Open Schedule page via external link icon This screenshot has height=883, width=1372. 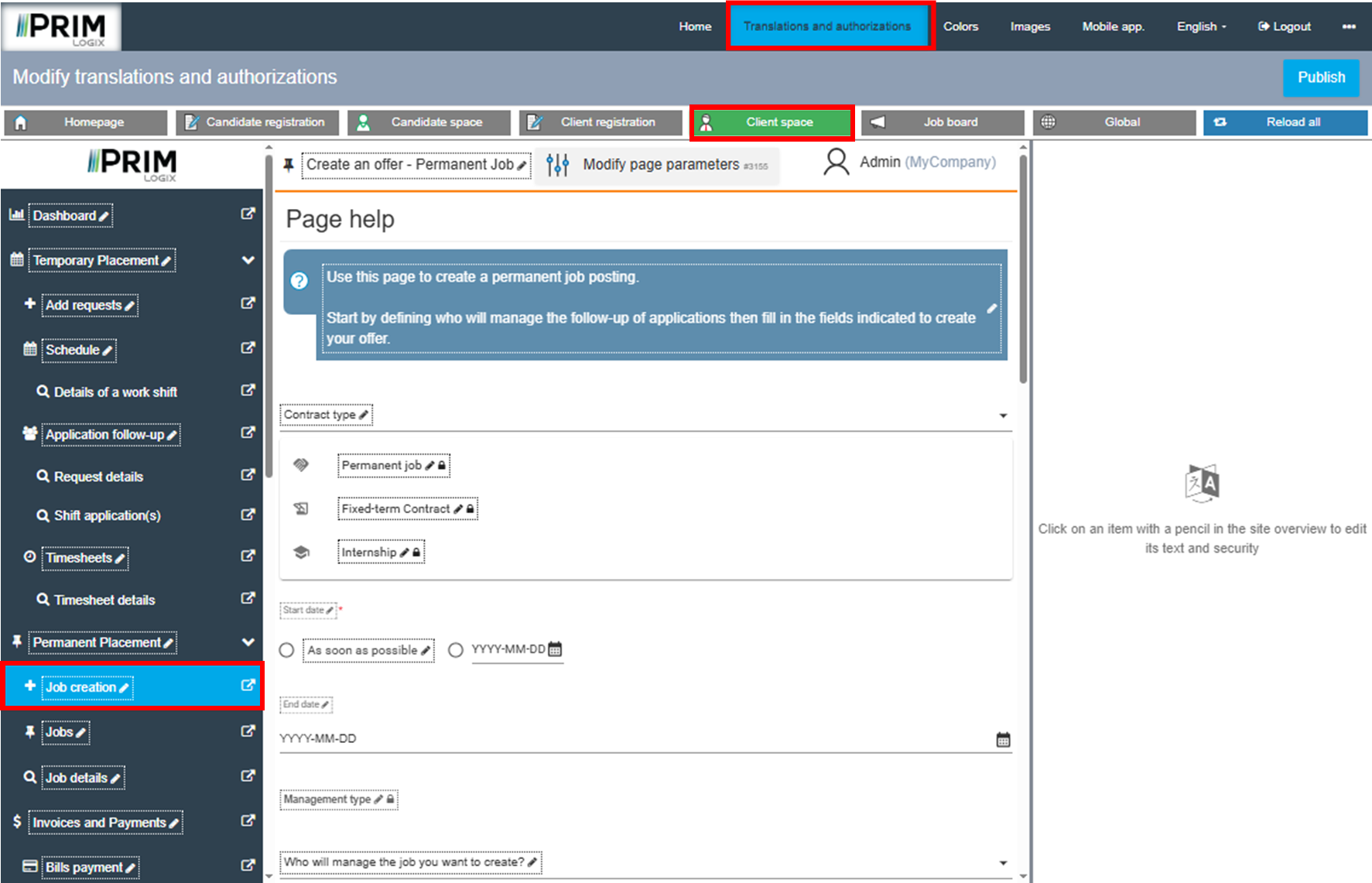248,348
